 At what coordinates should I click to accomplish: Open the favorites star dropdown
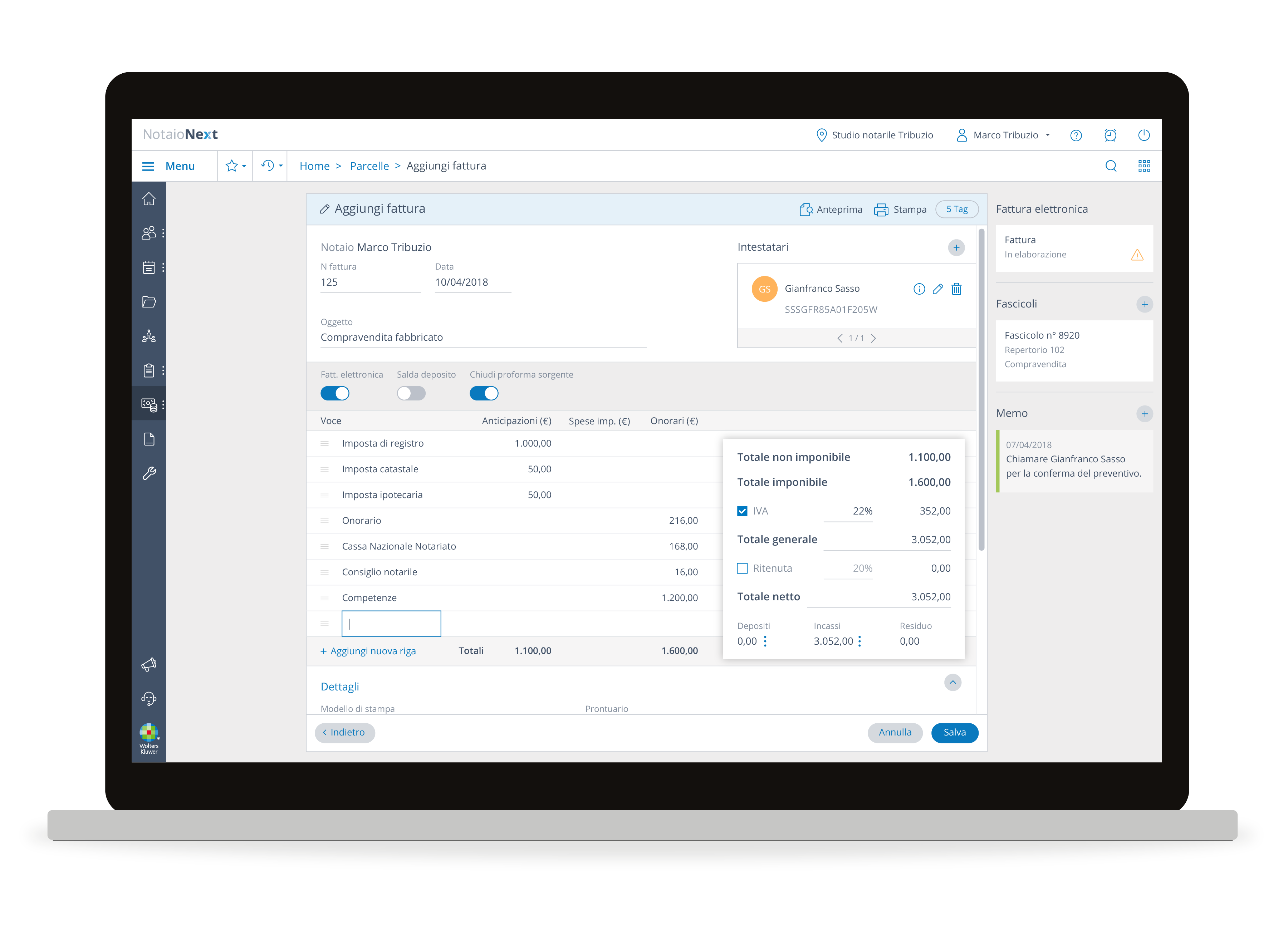point(235,166)
